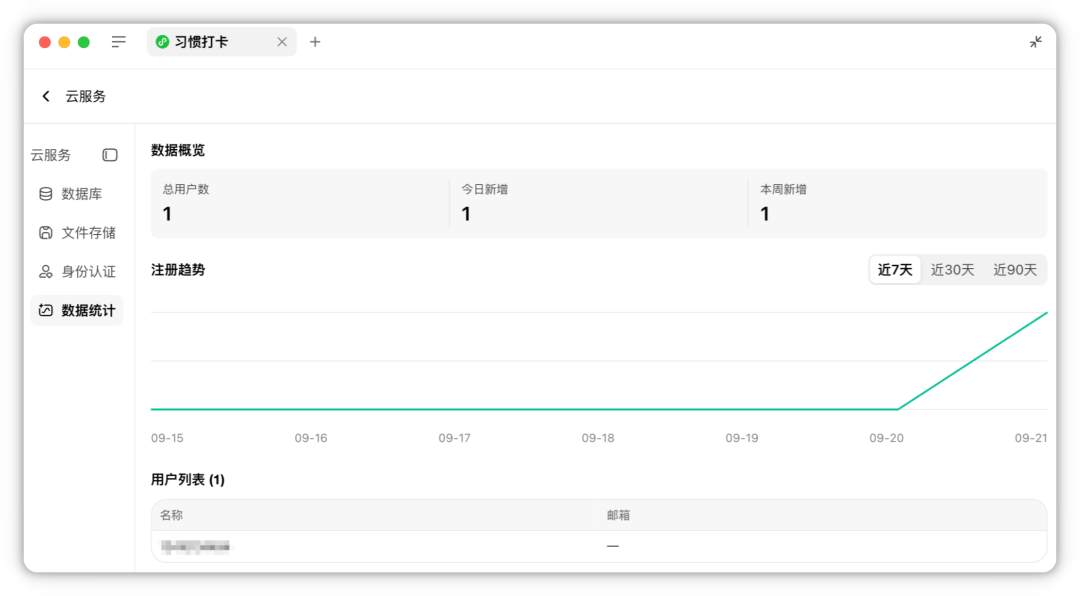
Task: Add a new tab with plus icon
Action: click(x=315, y=42)
